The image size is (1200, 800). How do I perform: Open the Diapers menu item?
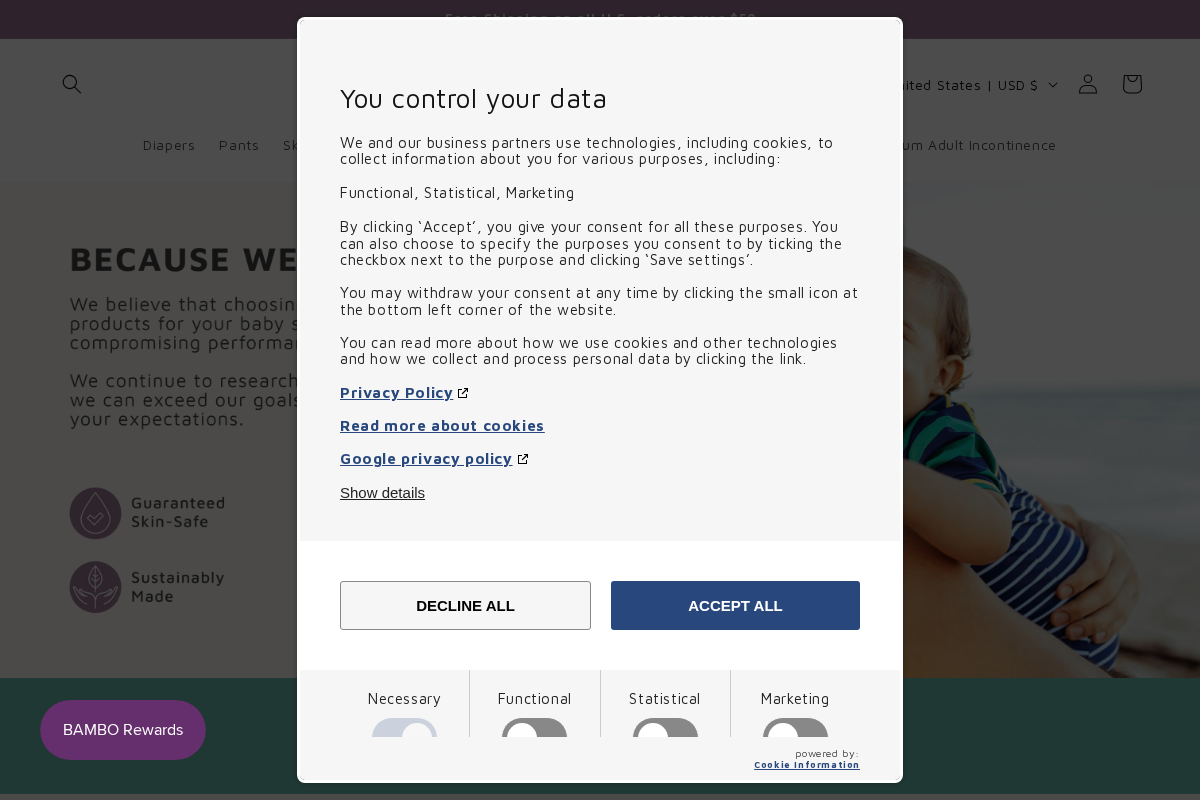[x=169, y=145]
